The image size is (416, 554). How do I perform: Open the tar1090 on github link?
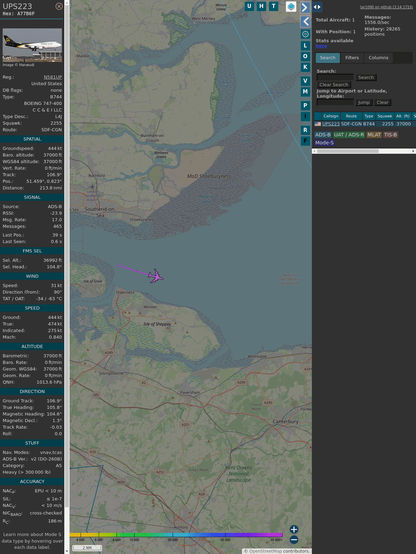386,7
